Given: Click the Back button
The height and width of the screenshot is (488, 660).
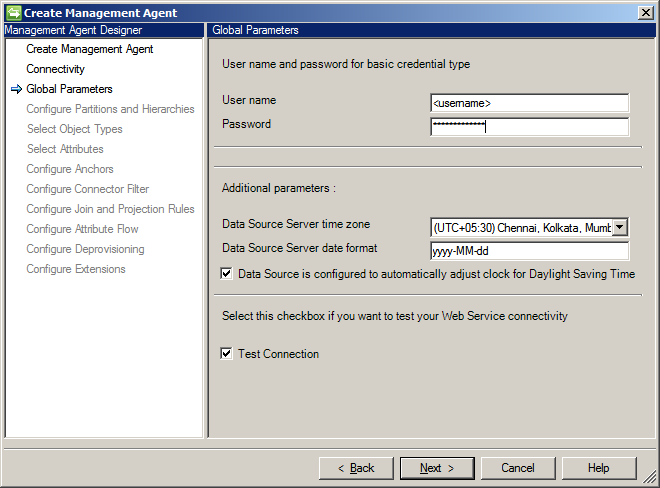Looking at the screenshot, I should click(356, 468).
